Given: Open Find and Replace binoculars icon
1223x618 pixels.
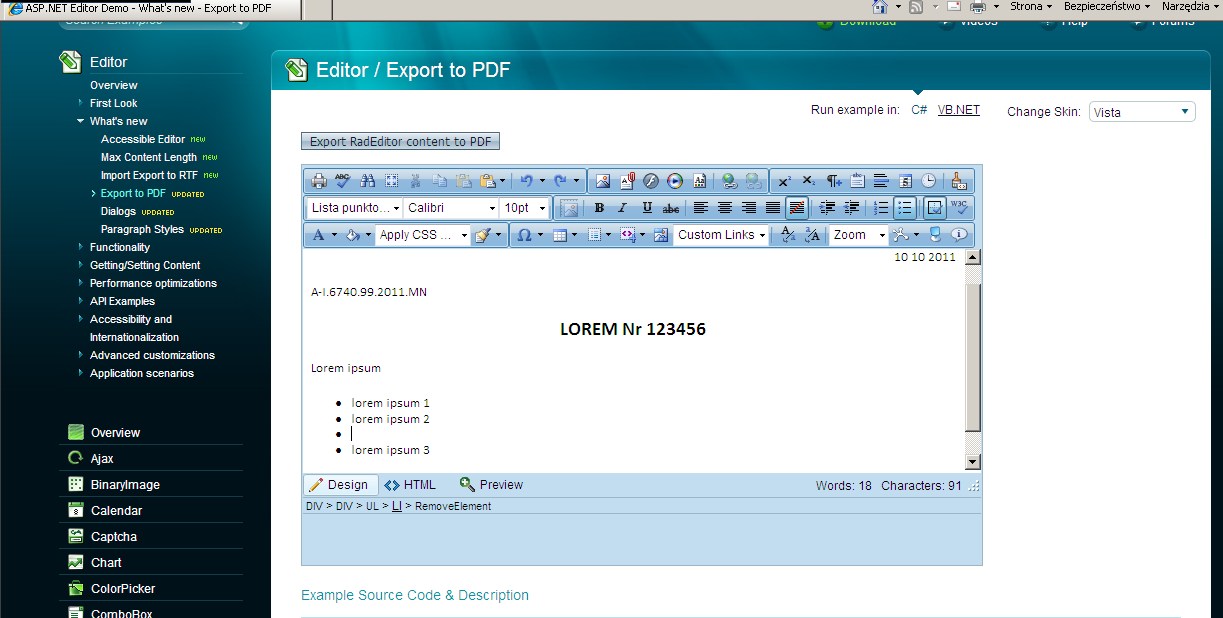Looking at the screenshot, I should 367,181.
